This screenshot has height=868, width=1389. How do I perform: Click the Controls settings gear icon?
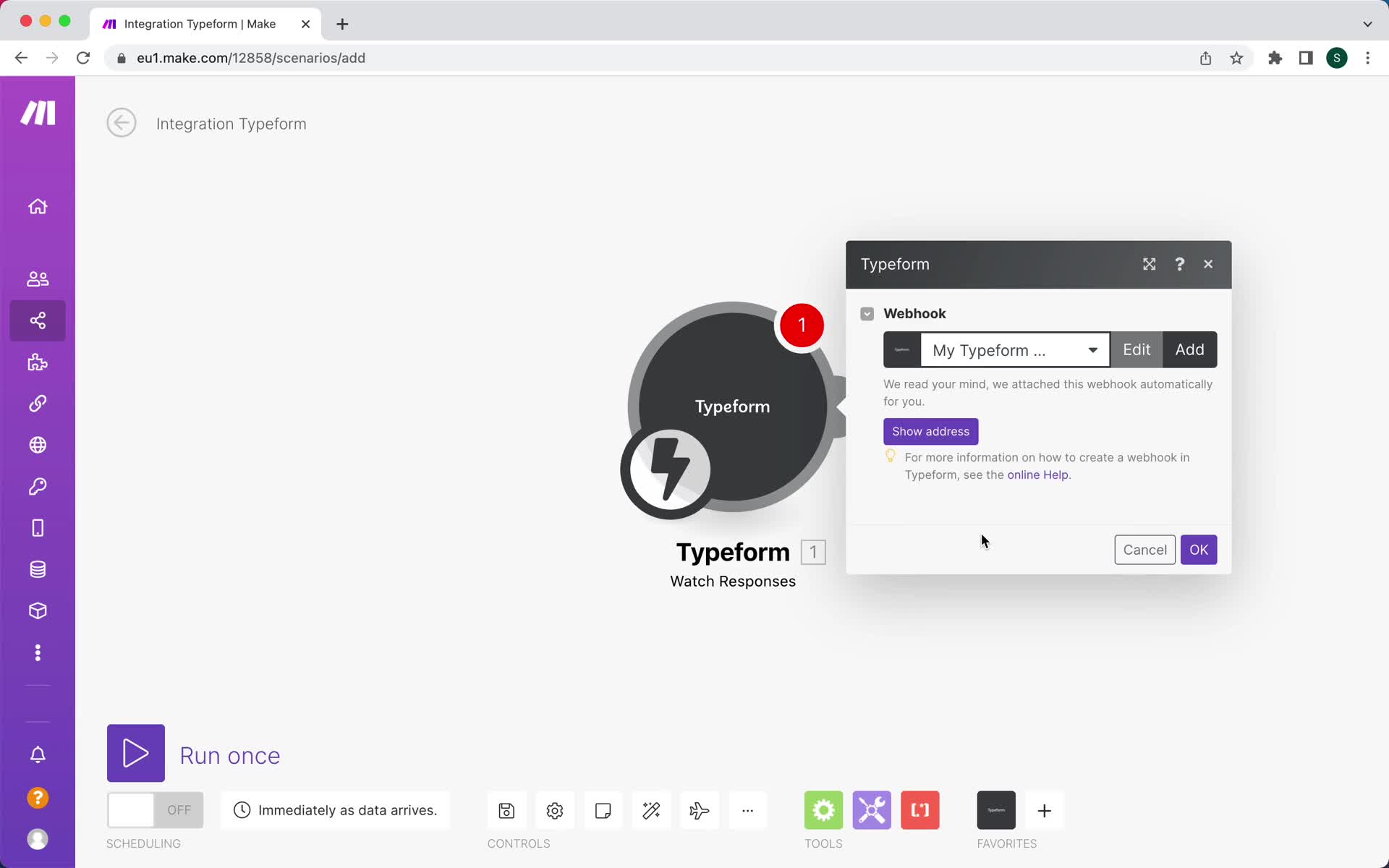point(555,810)
